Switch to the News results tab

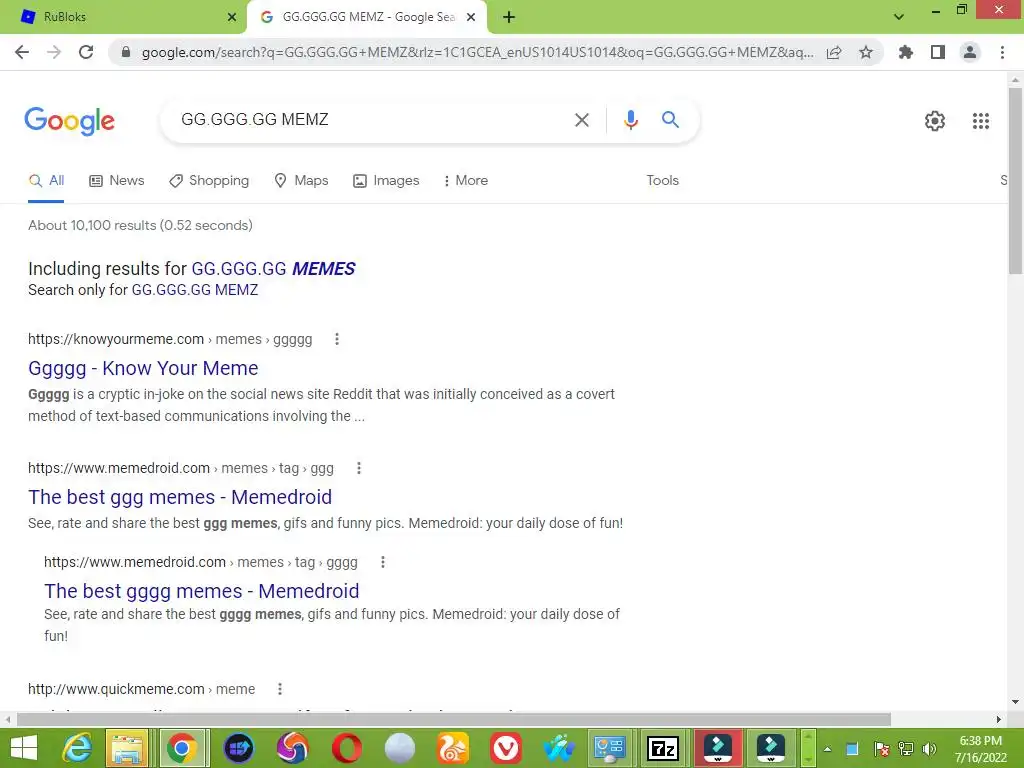pos(117,181)
